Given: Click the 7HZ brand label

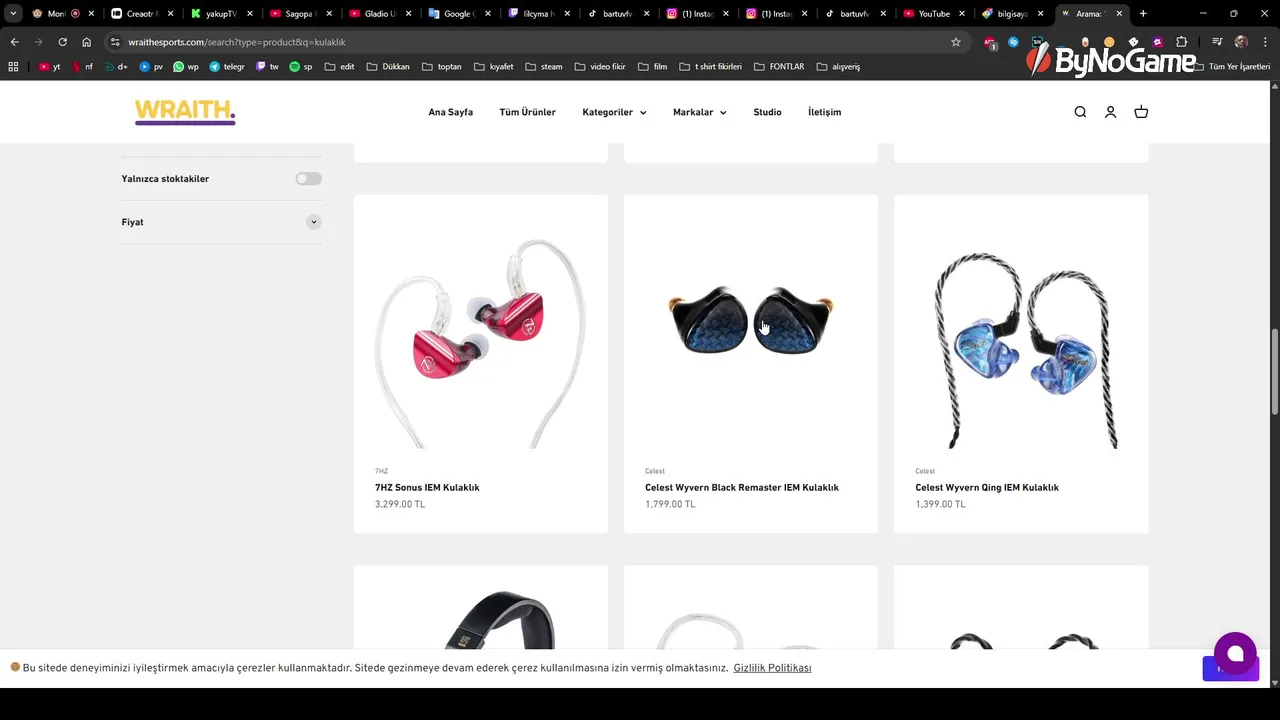Looking at the screenshot, I should click(x=381, y=471).
